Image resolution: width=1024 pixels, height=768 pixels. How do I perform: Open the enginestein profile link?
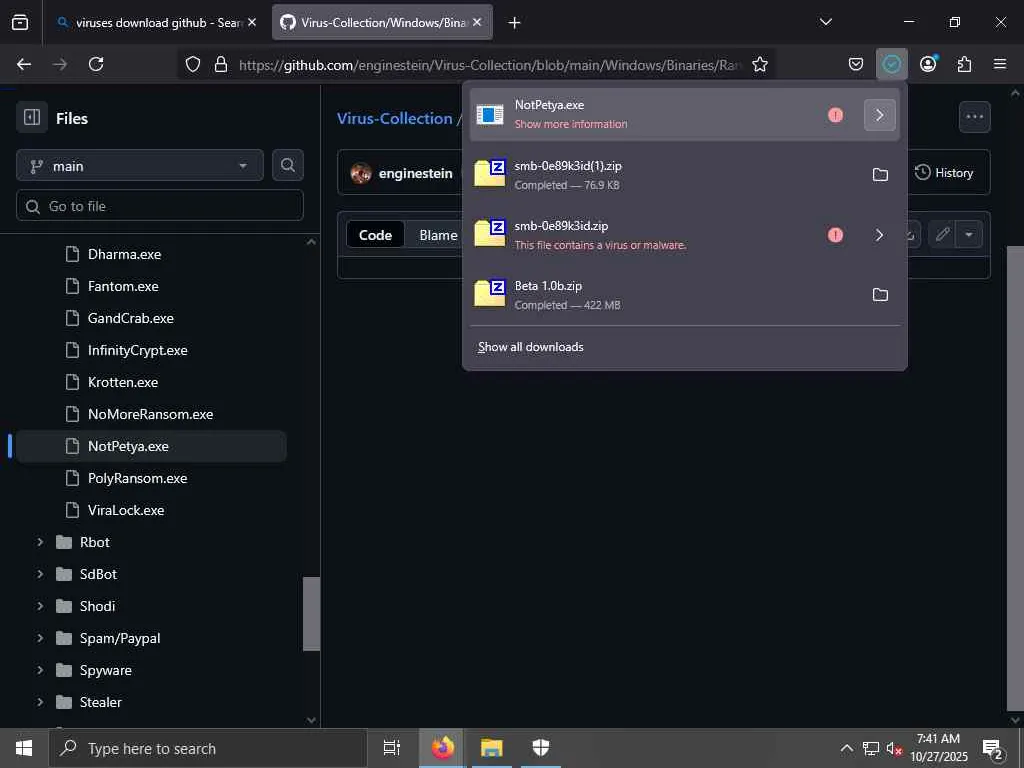point(415,173)
